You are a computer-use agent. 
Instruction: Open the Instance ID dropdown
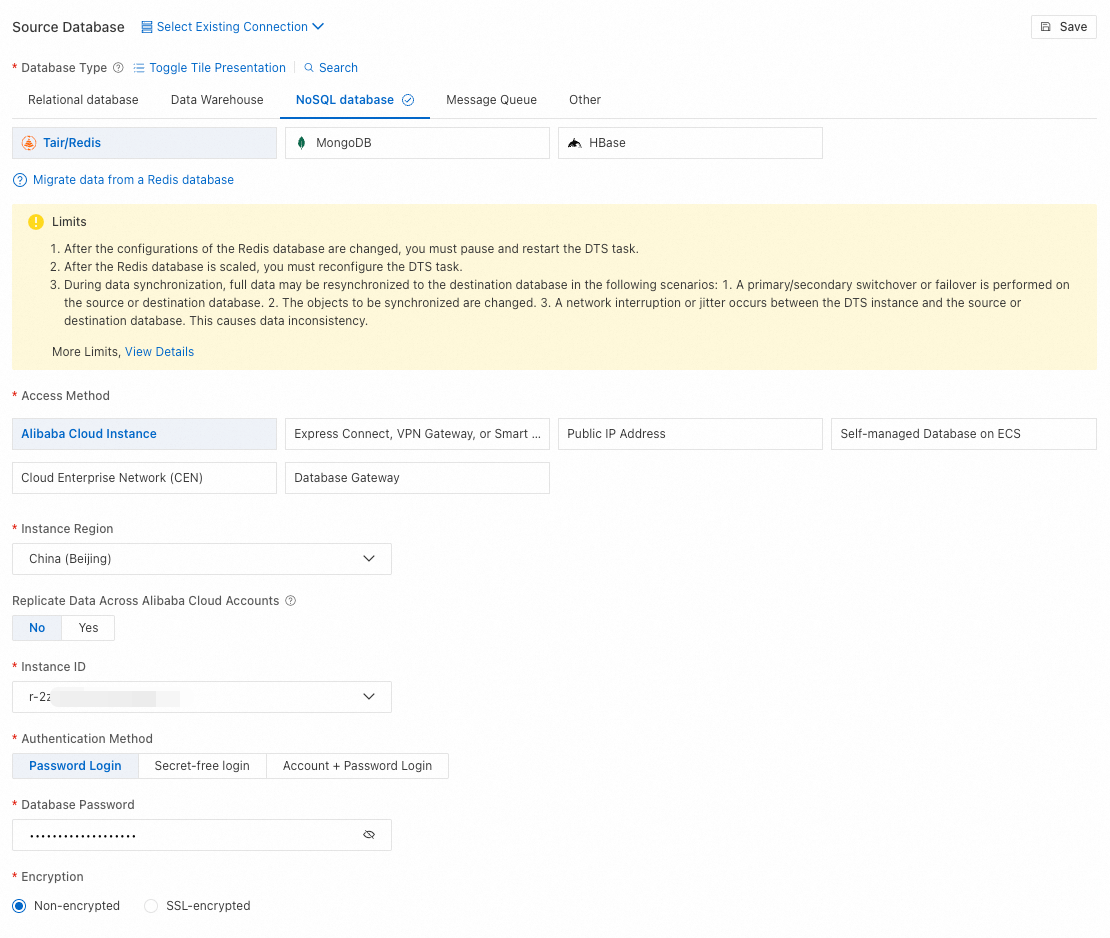pyautogui.click(x=202, y=697)
